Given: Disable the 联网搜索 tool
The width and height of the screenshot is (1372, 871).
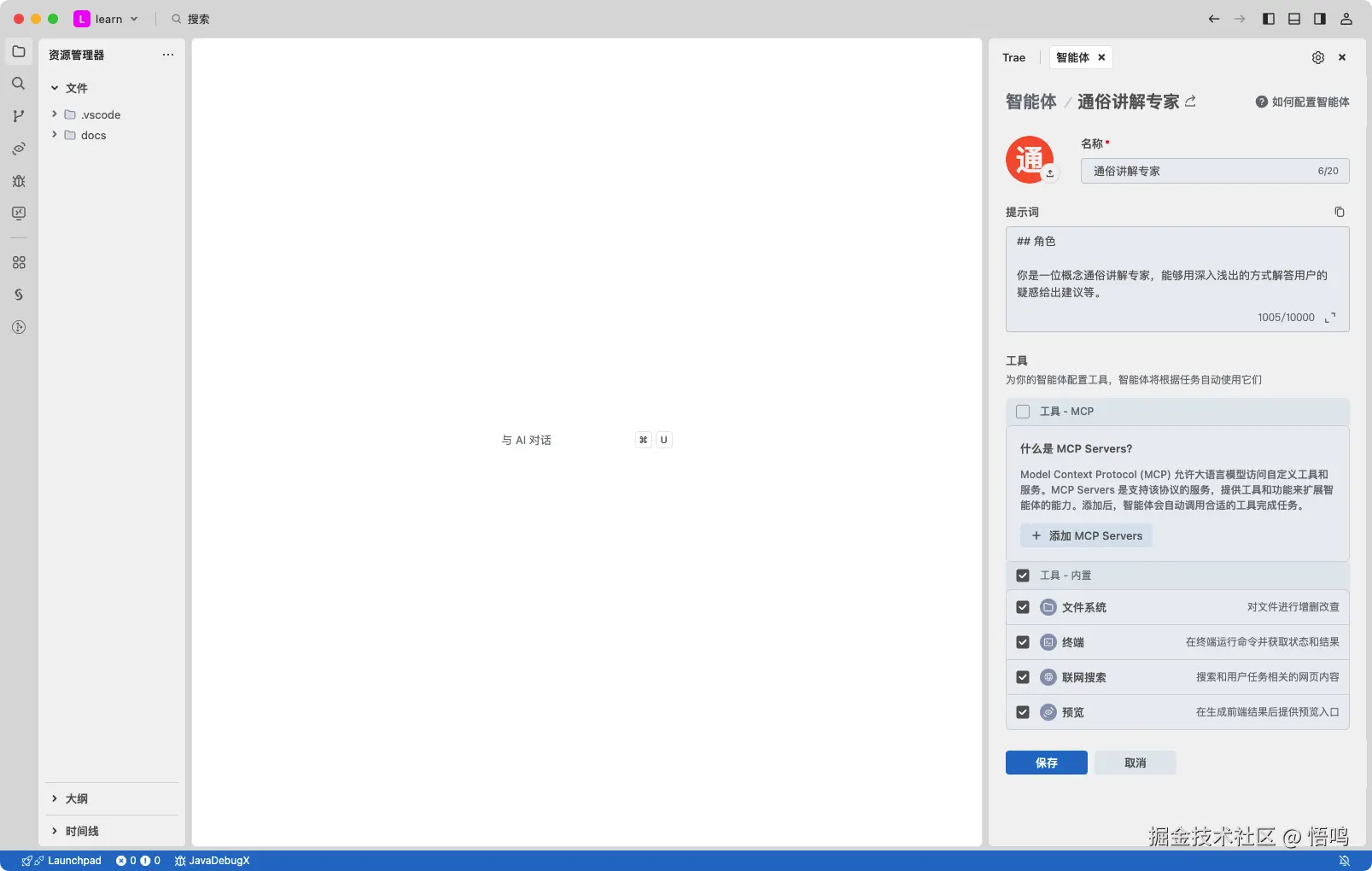Looking at the screenshot, I should [1022, 677].
